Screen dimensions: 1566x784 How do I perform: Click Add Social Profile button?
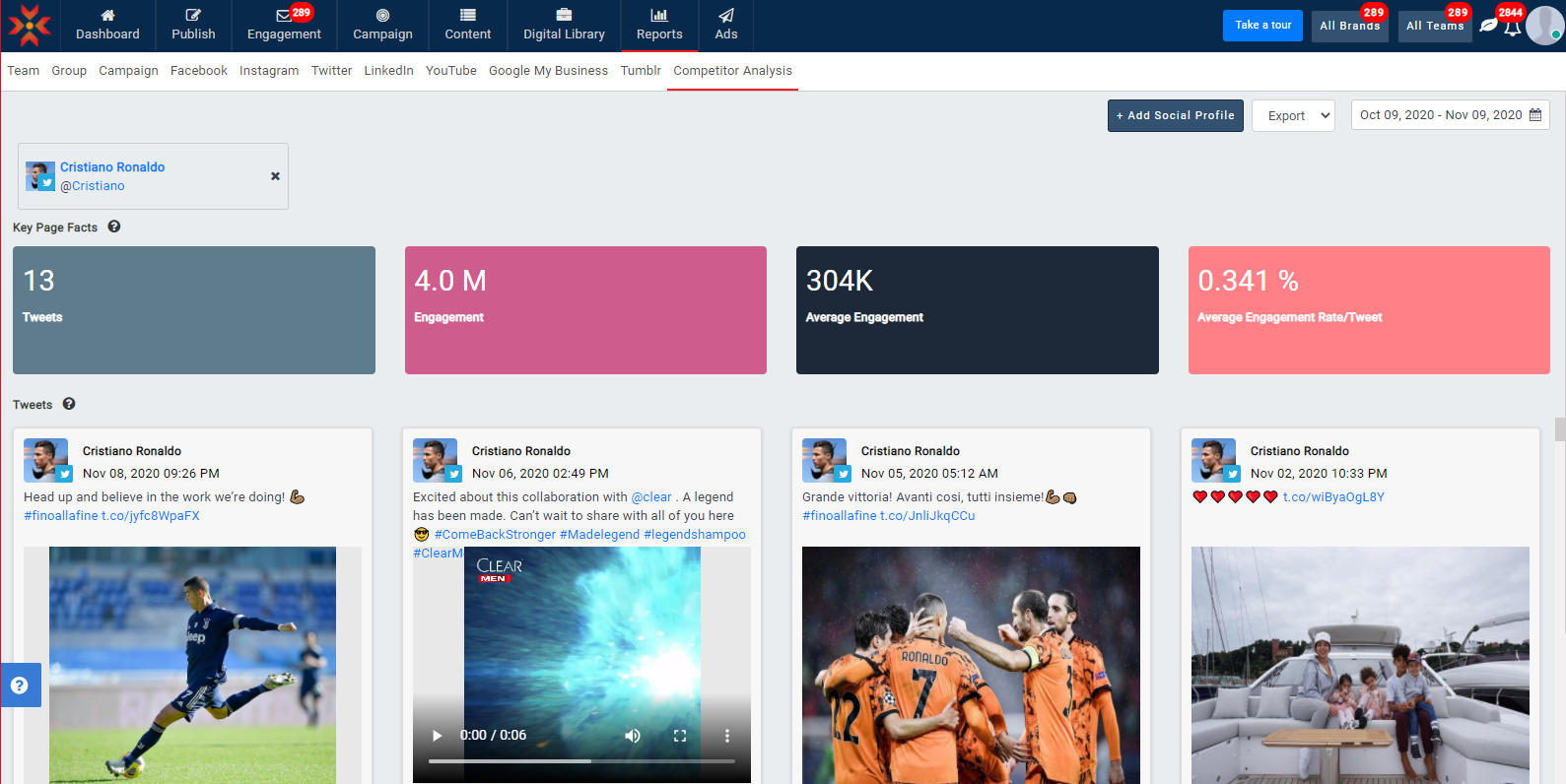tap(1175, 115)
